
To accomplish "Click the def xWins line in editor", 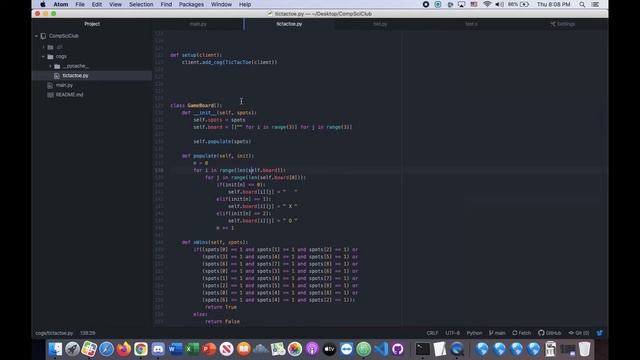I will point(215,242).
